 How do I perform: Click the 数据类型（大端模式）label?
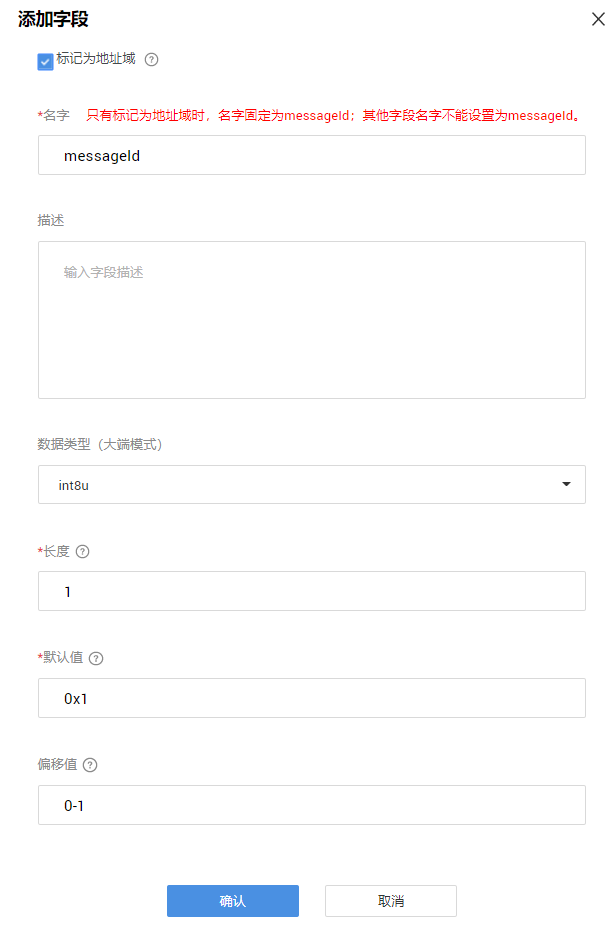coord(100,445)
